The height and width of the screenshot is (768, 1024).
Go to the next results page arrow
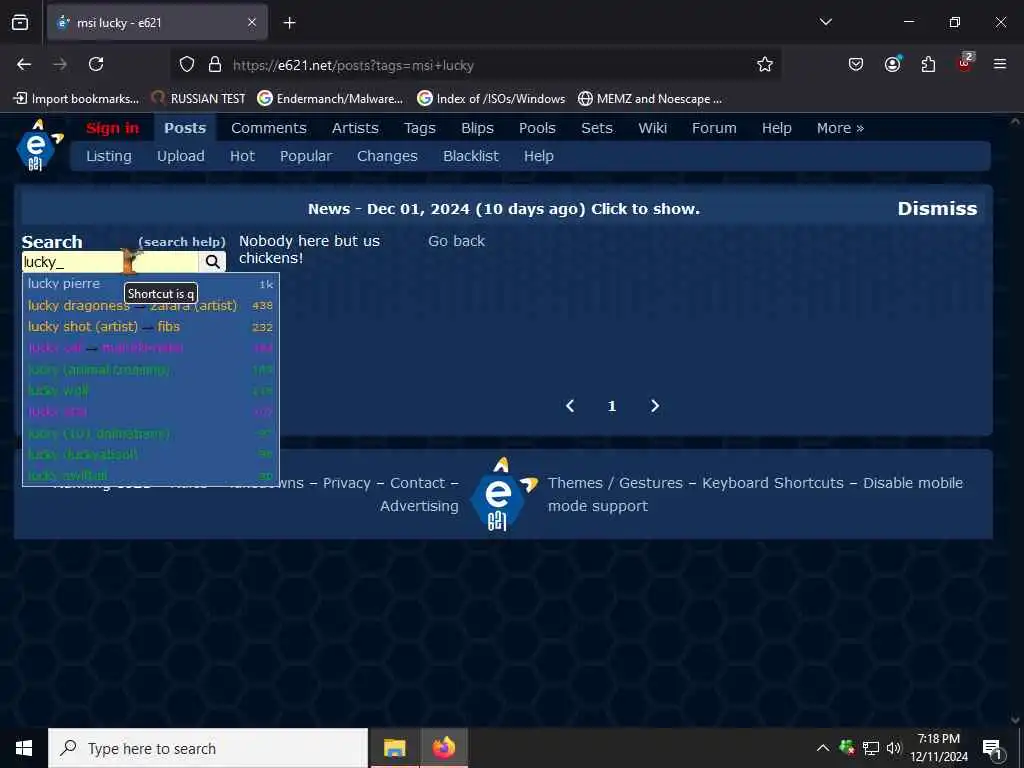(655, 406)
